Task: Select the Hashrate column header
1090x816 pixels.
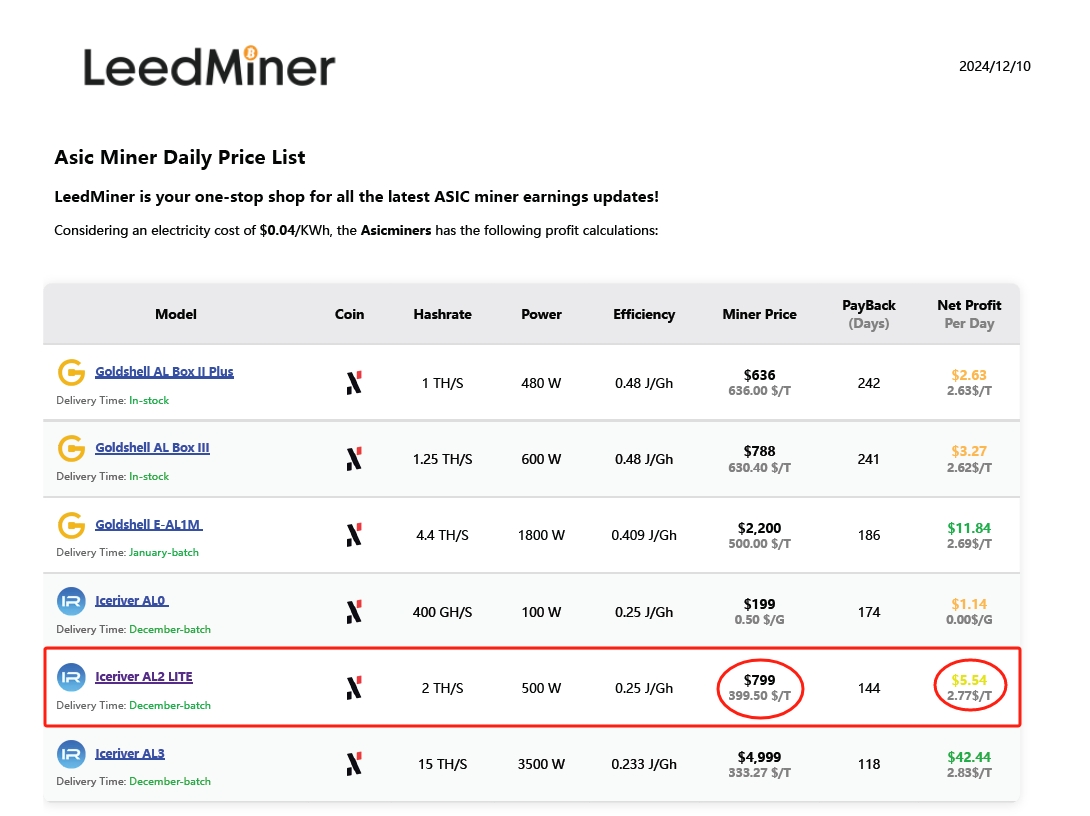Action: click(442, 314)
